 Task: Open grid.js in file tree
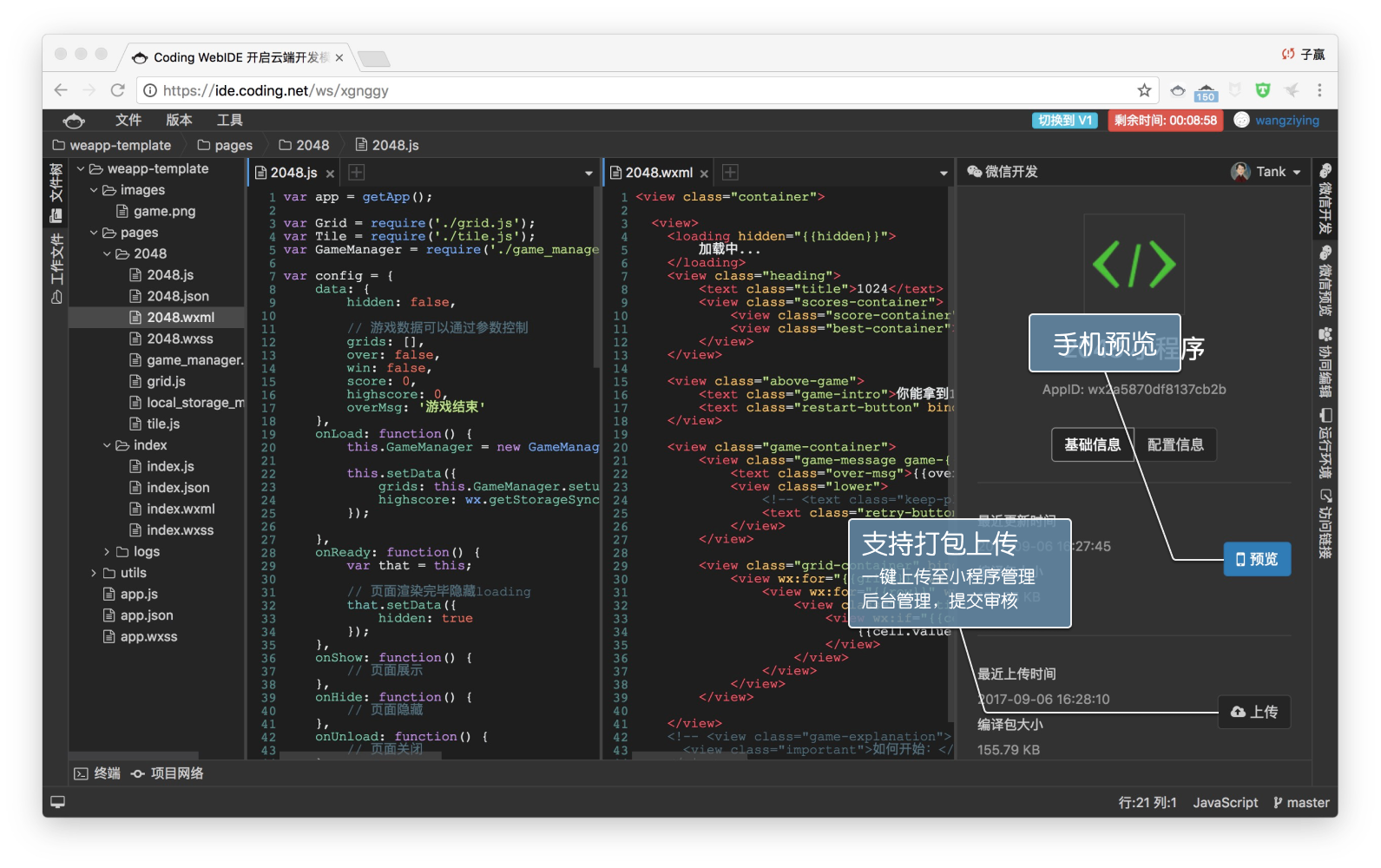point(157,381)
